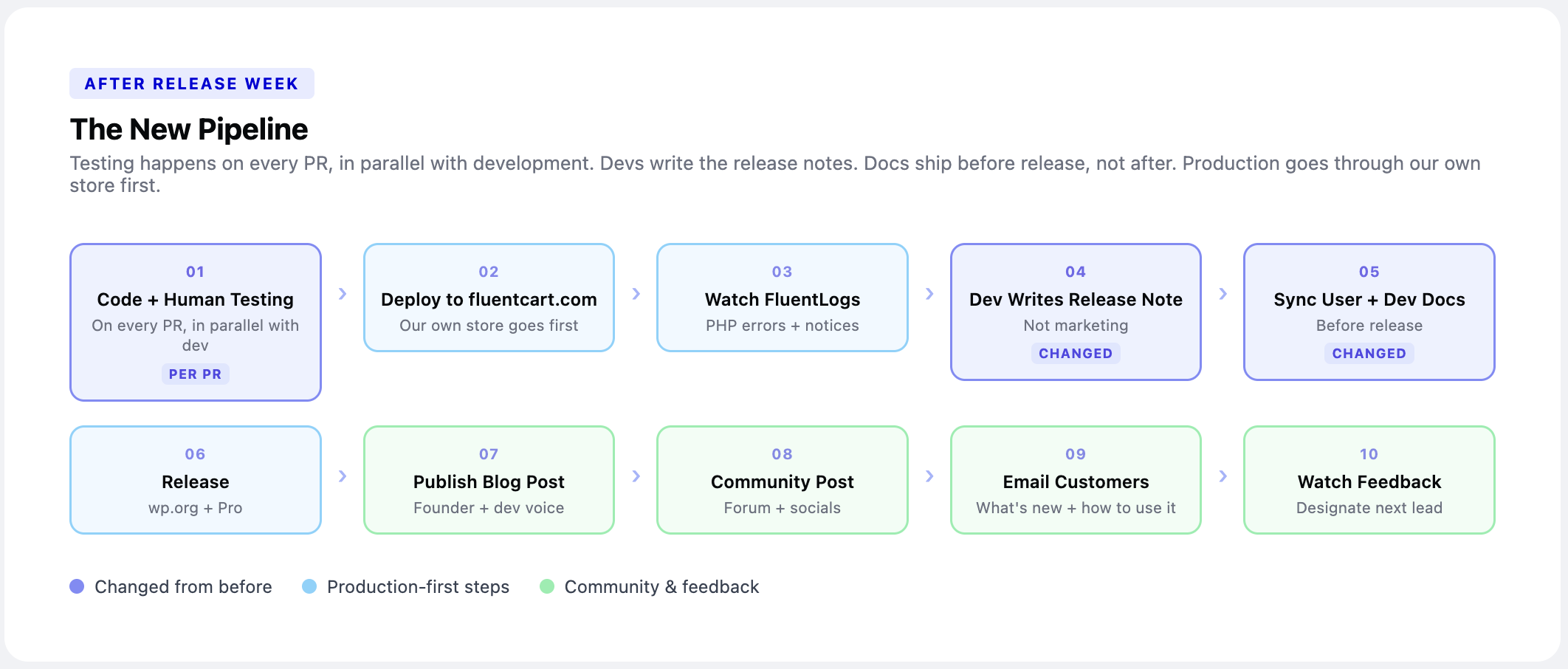
Task: Click the chevron after Code + Human Testing
Action: (343, 294)
